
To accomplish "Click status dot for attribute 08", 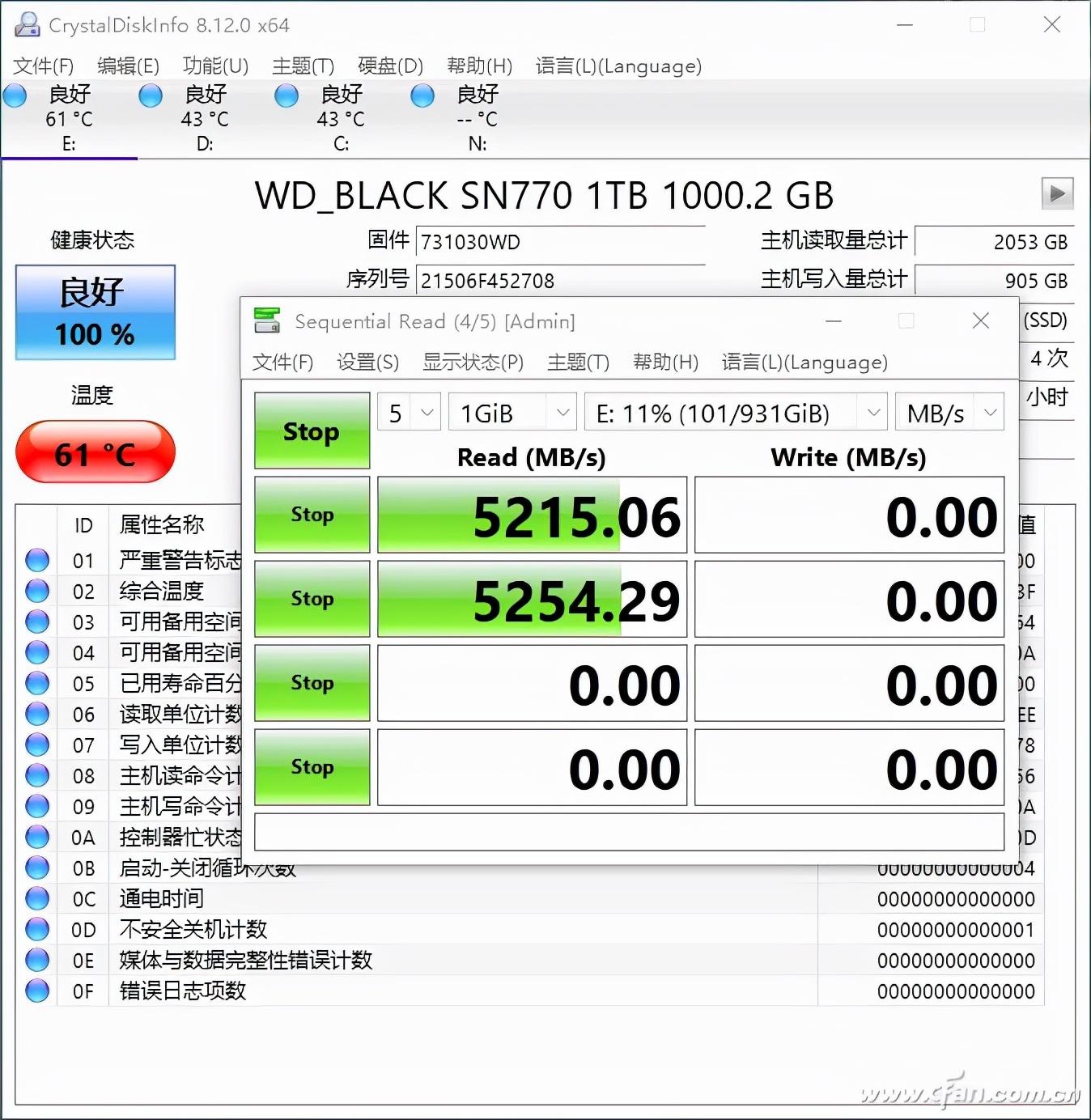I will pos(37,775).
